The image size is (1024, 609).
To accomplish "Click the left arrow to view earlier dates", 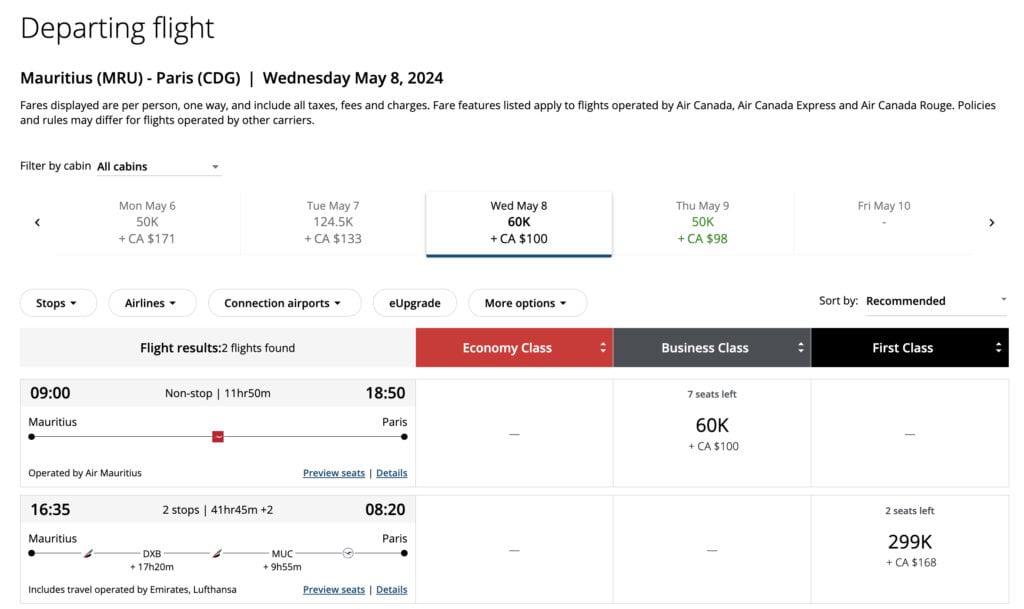I will point(37,222).
